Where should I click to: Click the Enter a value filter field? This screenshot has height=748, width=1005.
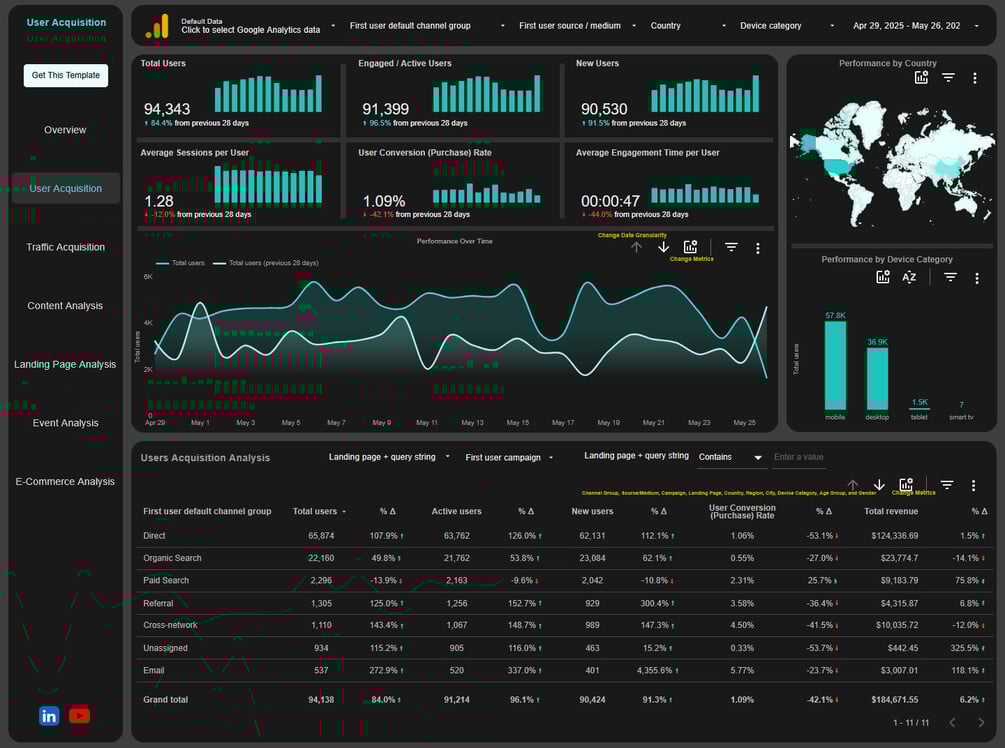pyautogui.click(x=799, y=457)
